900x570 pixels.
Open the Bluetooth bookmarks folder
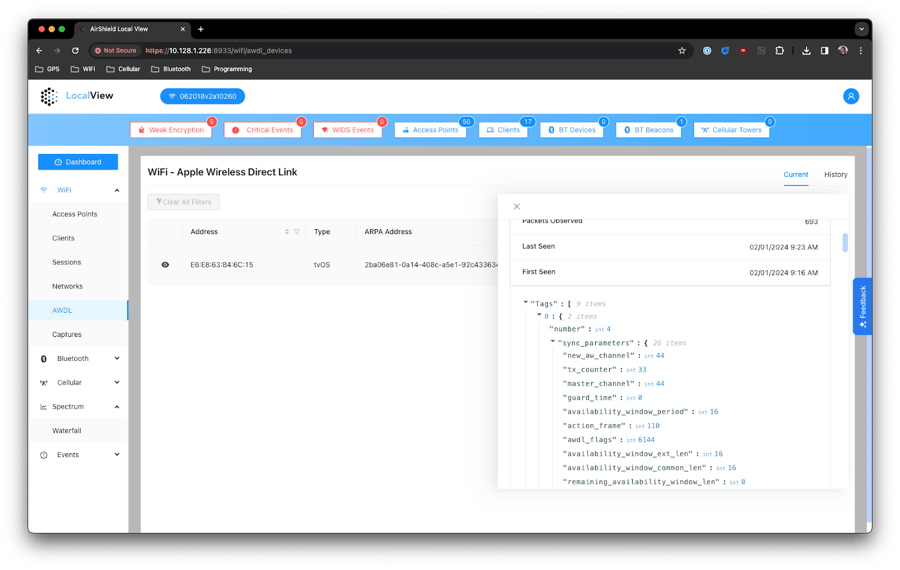[171, 69]
